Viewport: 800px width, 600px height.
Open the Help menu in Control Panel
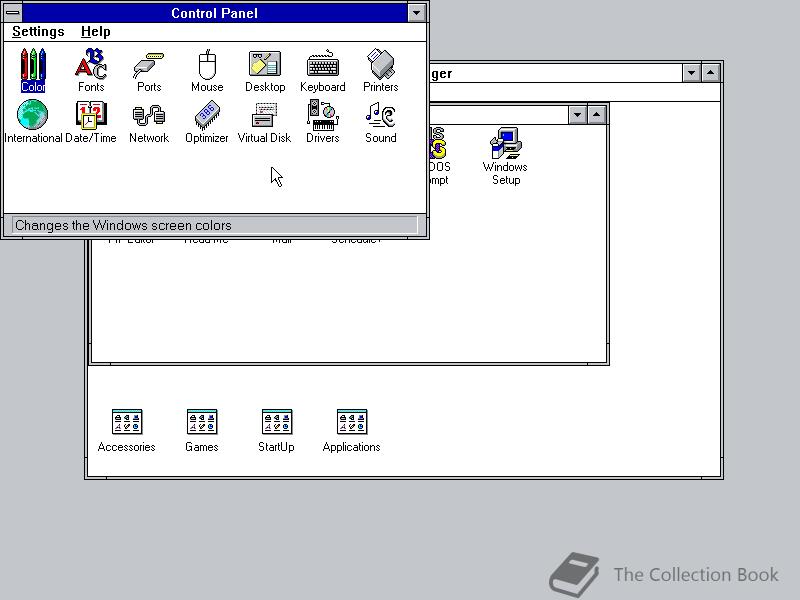click(x=95, y=32)
